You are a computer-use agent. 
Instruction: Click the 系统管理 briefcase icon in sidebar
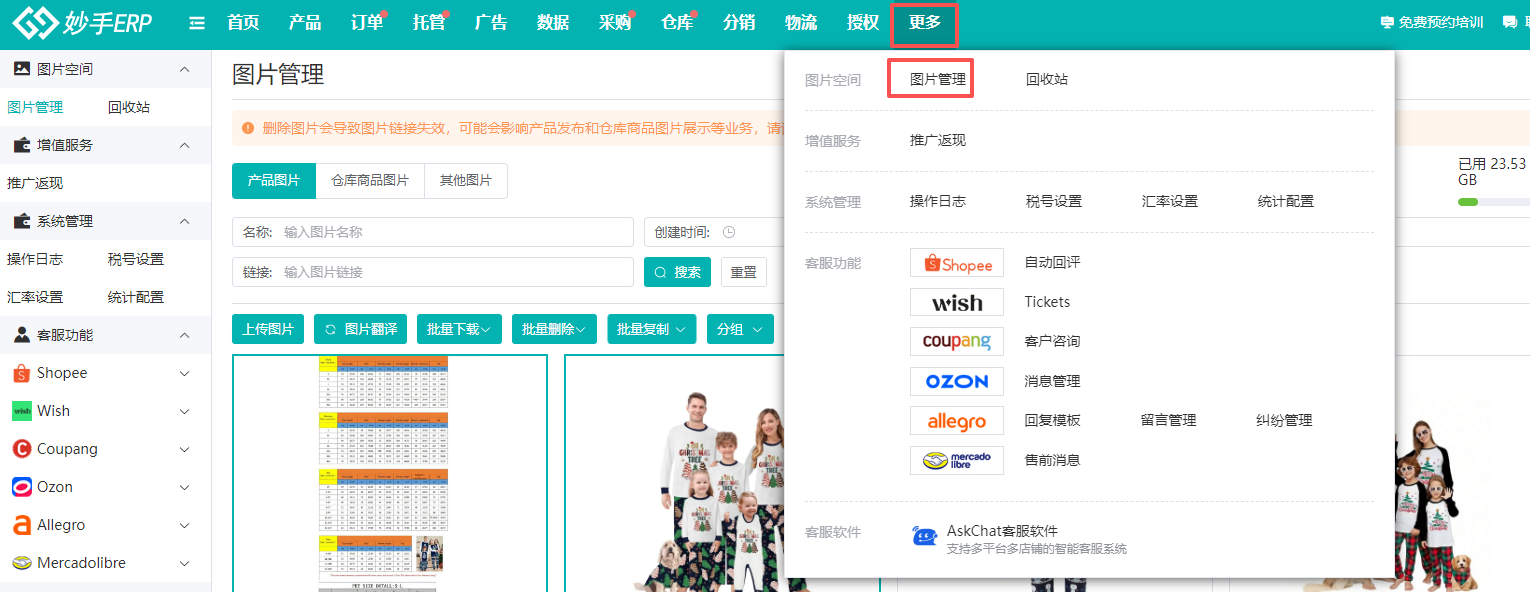tap(21, 221)
